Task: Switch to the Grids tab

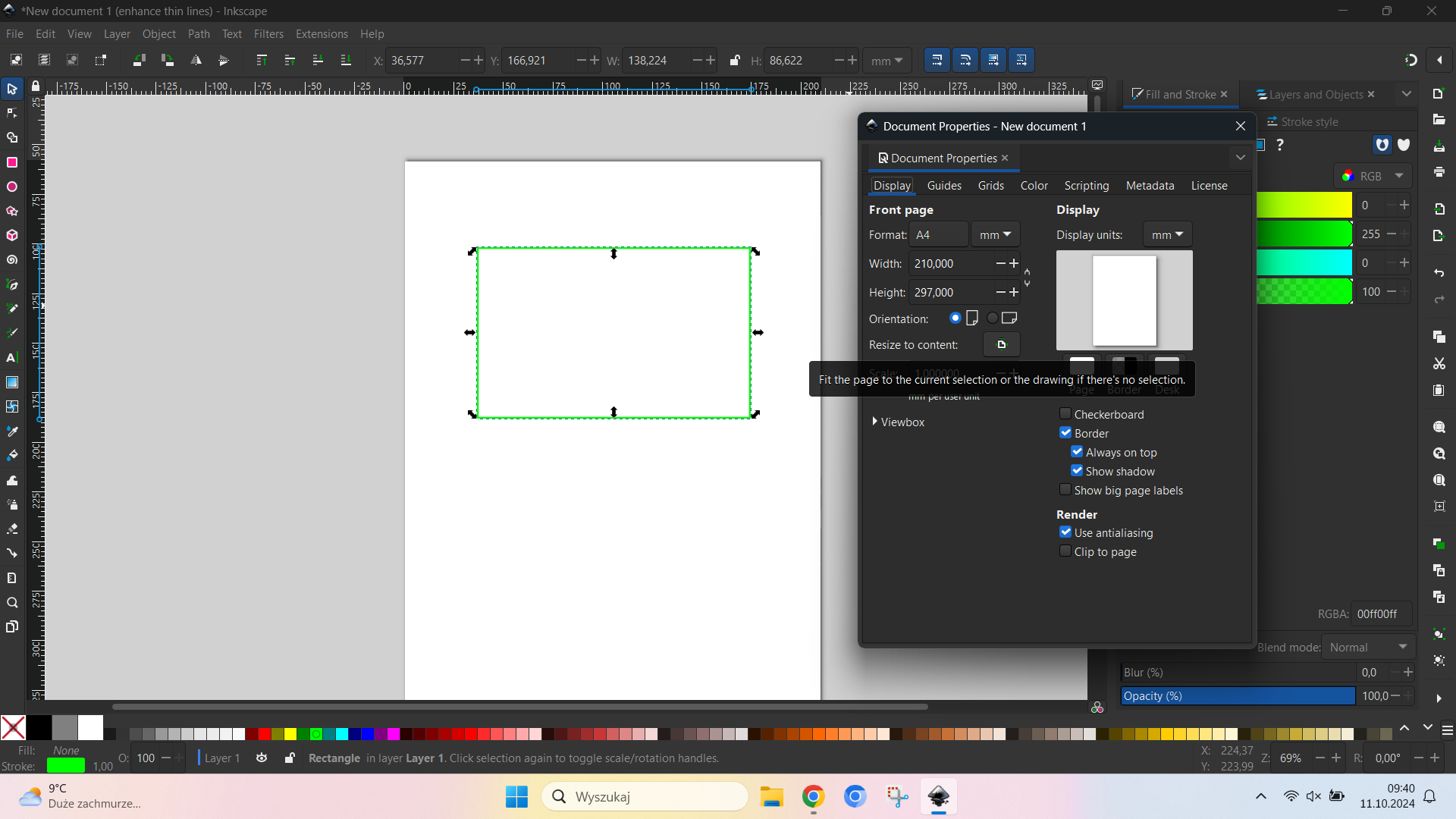Action: [x=990, y=185]
